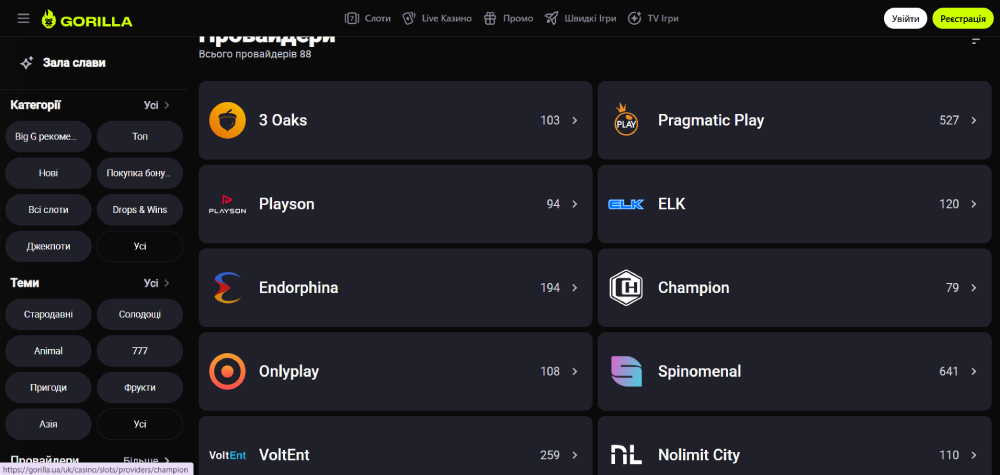Click the Реєстрація button

[x=963, y=19]
